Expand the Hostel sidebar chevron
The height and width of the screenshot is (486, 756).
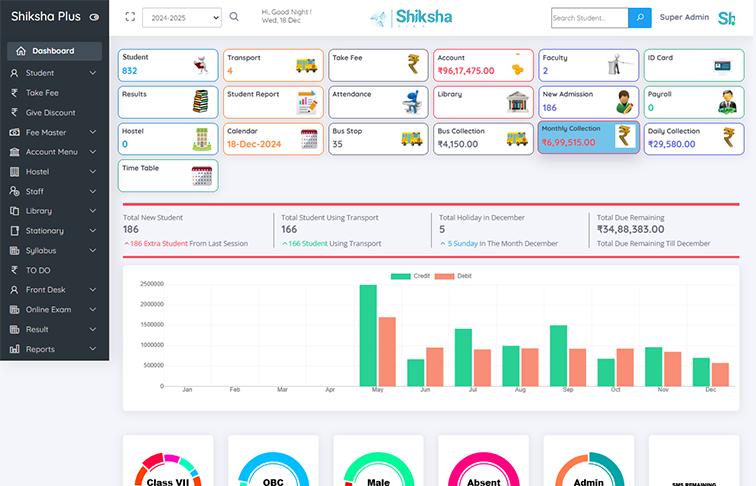click(x=93, y=172)
